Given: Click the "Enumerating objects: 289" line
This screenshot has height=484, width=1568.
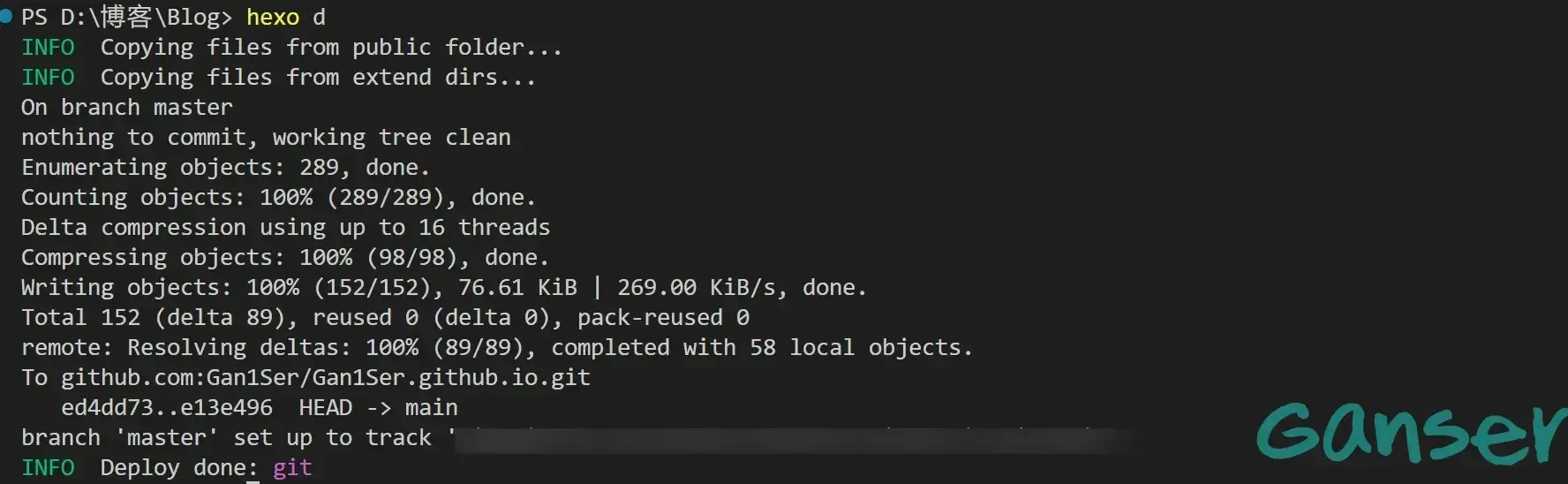Looking at the screenshot, I should [225, 168].
